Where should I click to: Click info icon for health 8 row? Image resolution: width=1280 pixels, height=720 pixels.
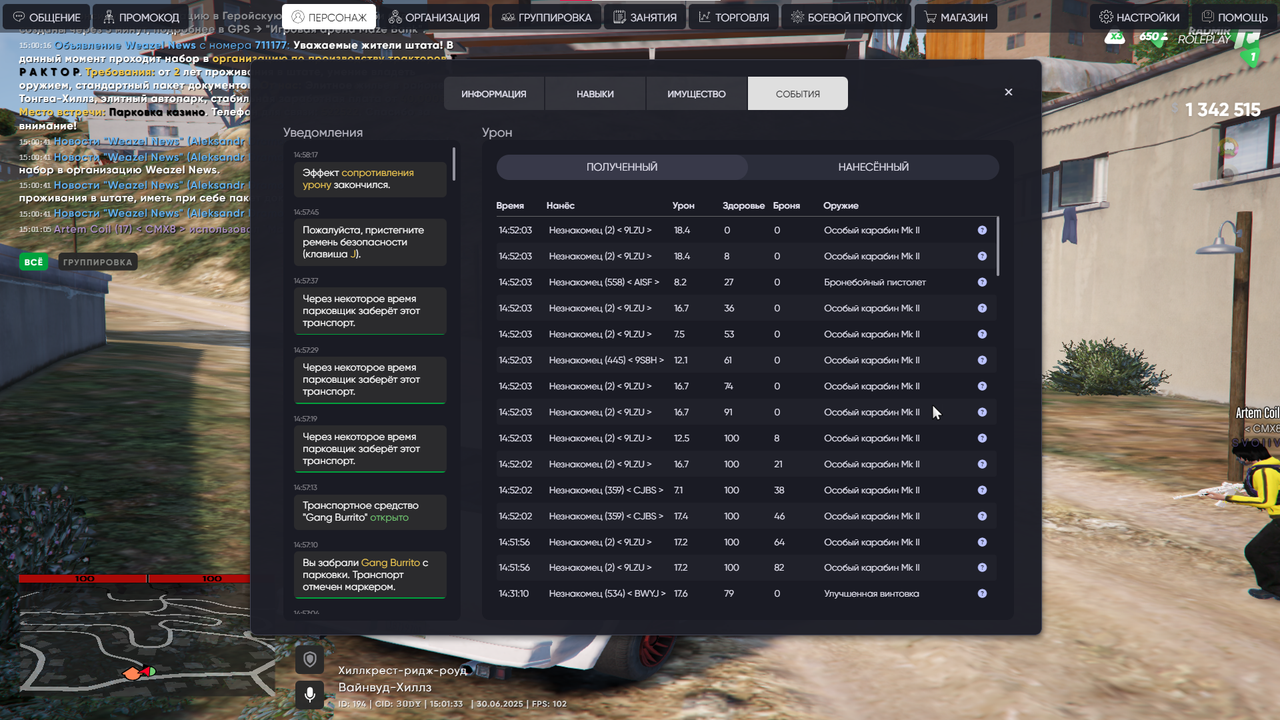(x=982, y=256)
